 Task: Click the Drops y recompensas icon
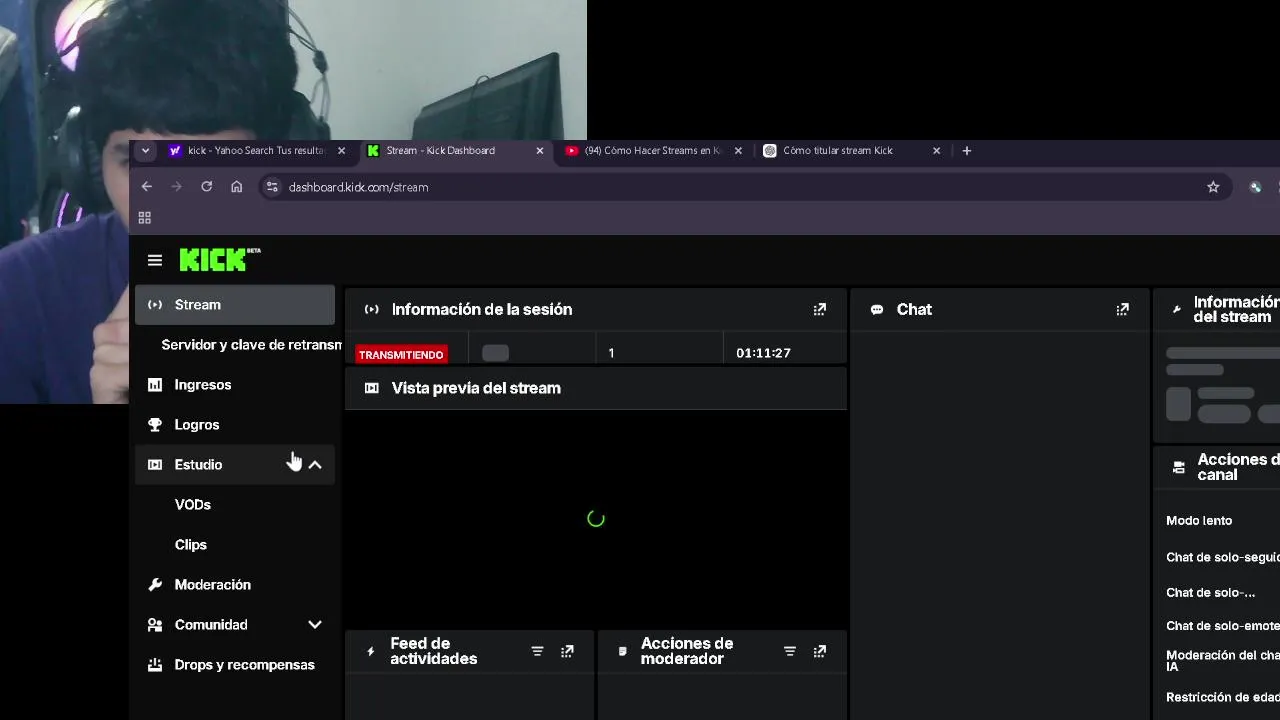(155, 665)
